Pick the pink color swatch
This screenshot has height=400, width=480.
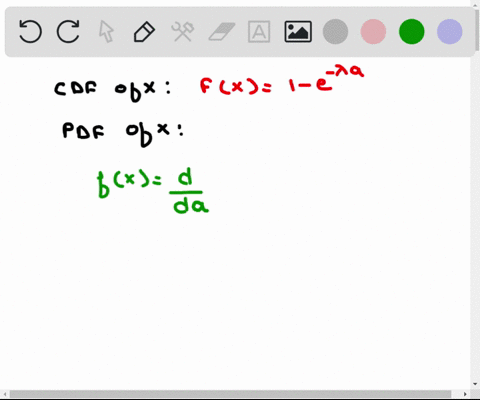373,32
